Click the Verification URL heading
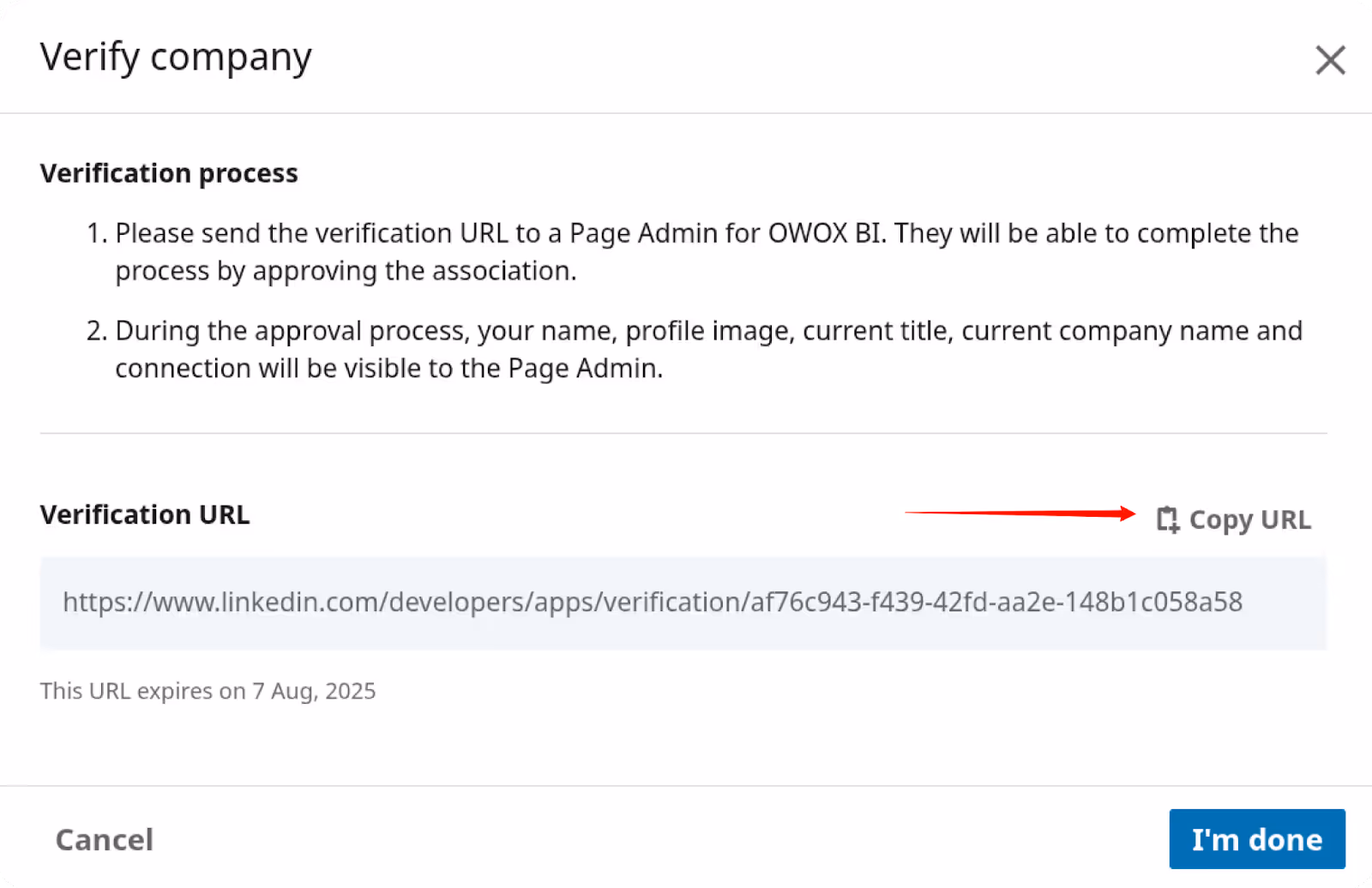 (x=144, y=514)
